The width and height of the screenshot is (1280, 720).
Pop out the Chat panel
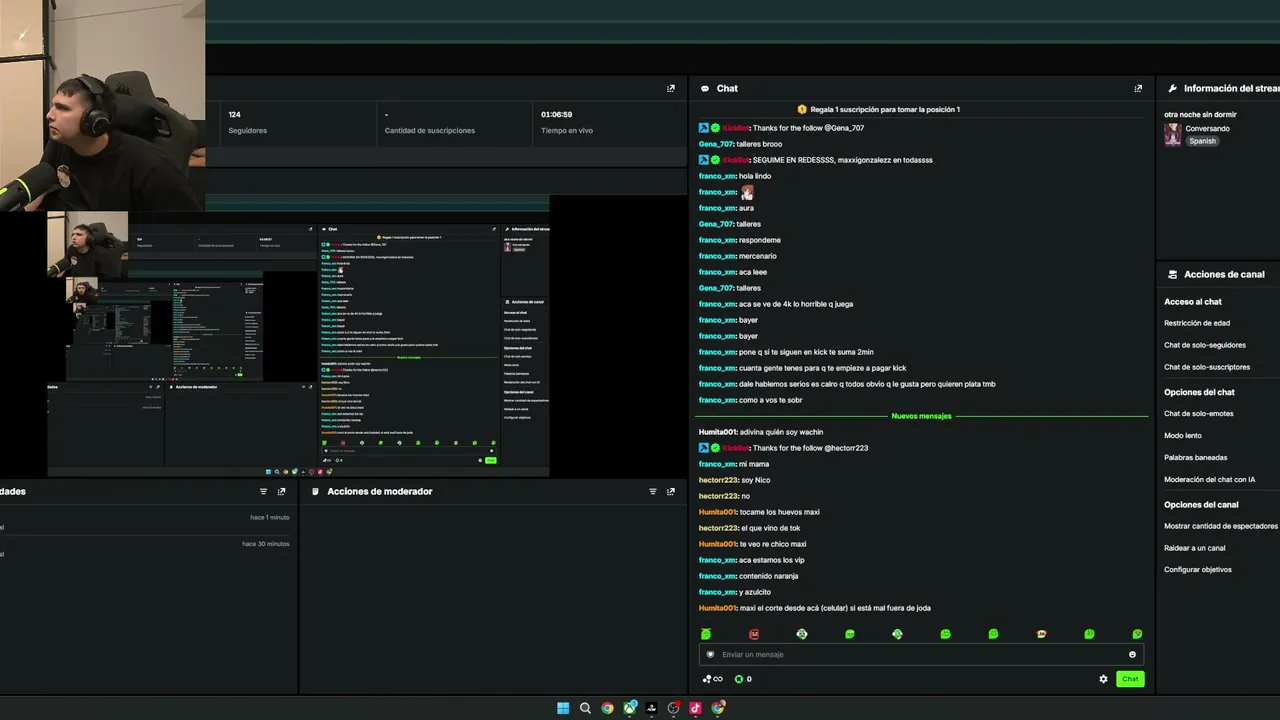pyautogui.click(x=1138, y=88)
